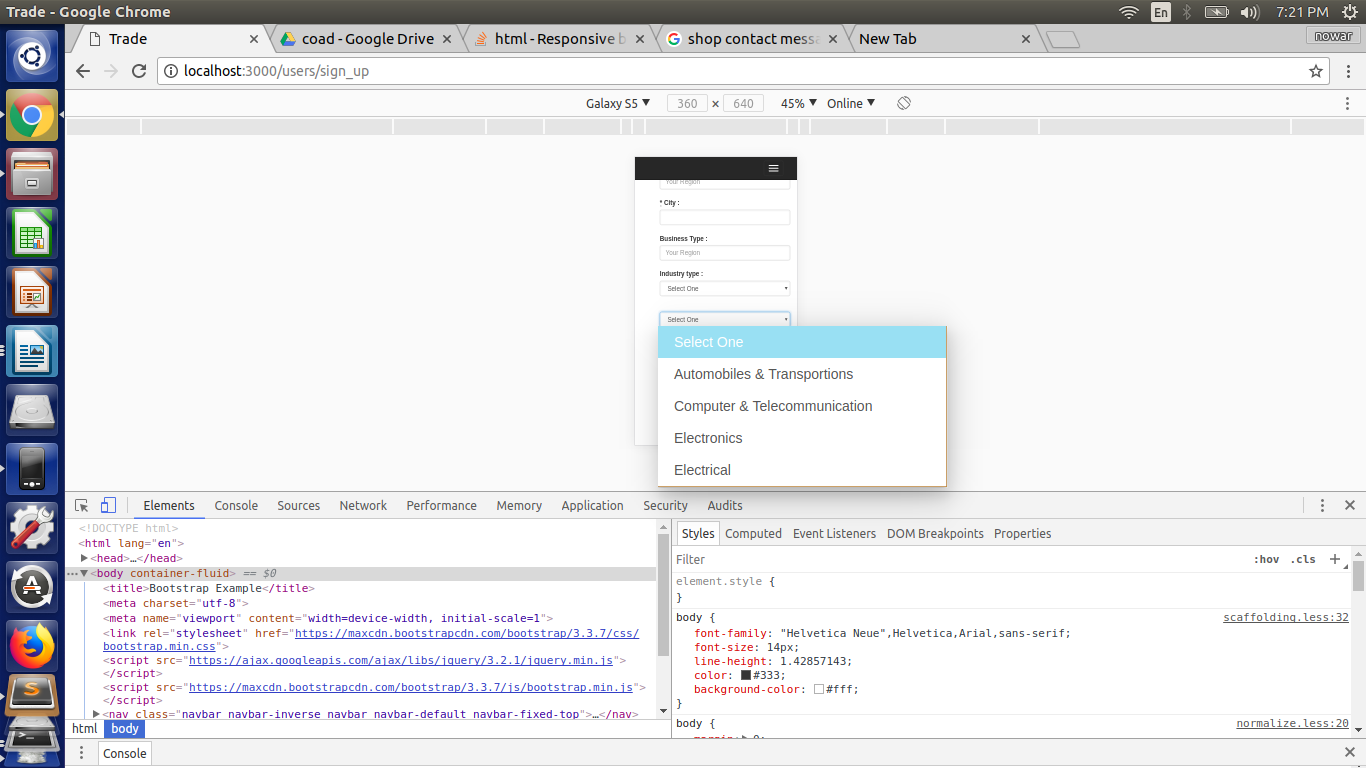The width and height of the screenshot is (1366, 768).
Task: Go back to the previous page
Action: pyautogui.click(x=83, y=71)
